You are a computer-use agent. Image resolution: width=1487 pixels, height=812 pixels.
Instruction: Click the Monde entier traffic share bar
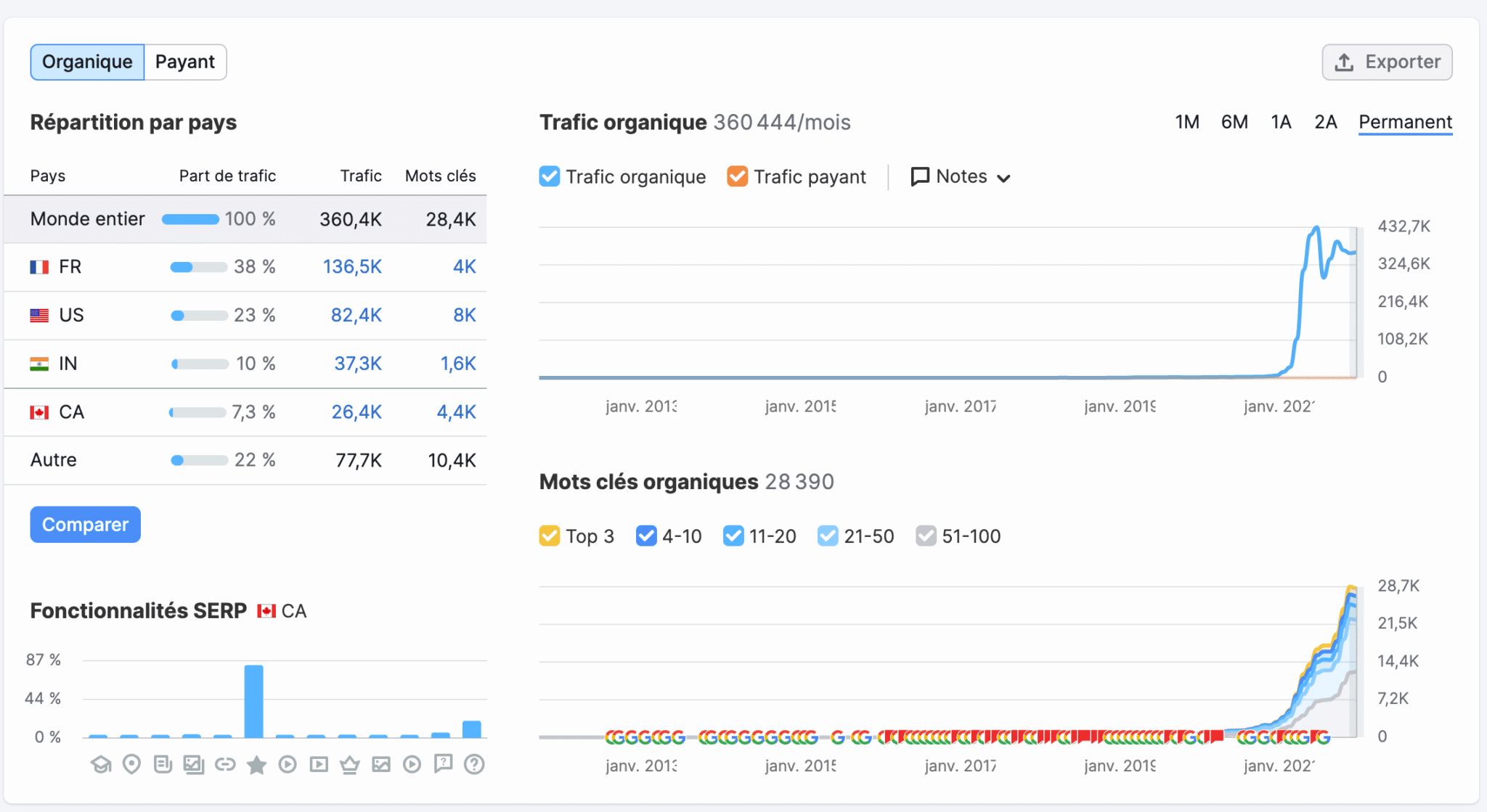pyautogui.click(x=190, y=218)
